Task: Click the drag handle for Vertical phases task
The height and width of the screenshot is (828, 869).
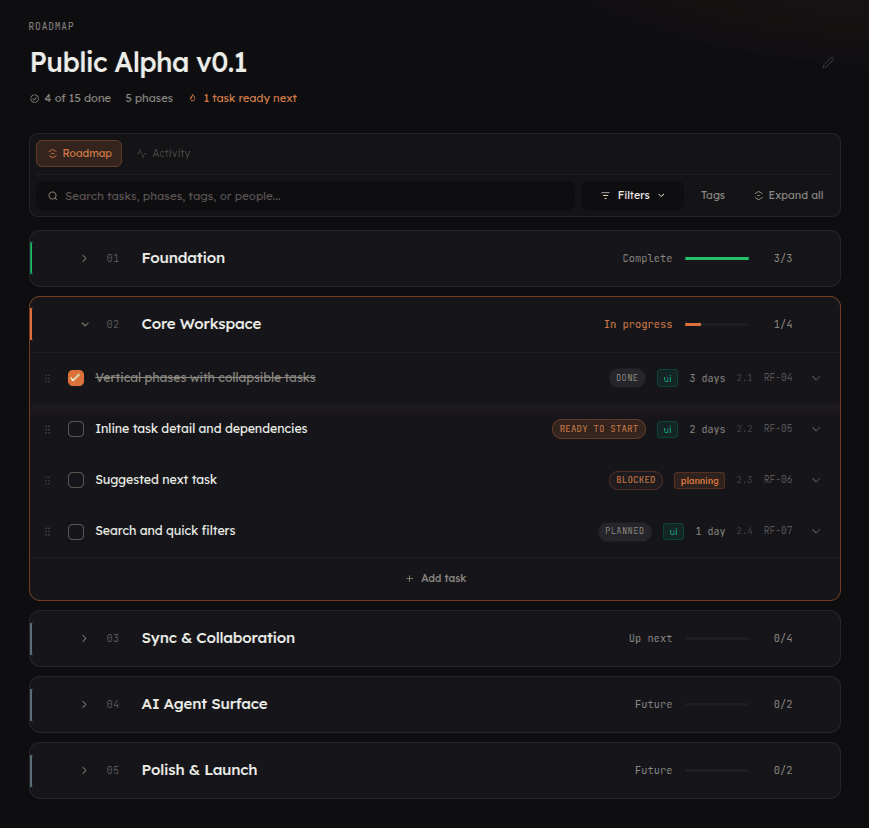Action: point(48,378)
